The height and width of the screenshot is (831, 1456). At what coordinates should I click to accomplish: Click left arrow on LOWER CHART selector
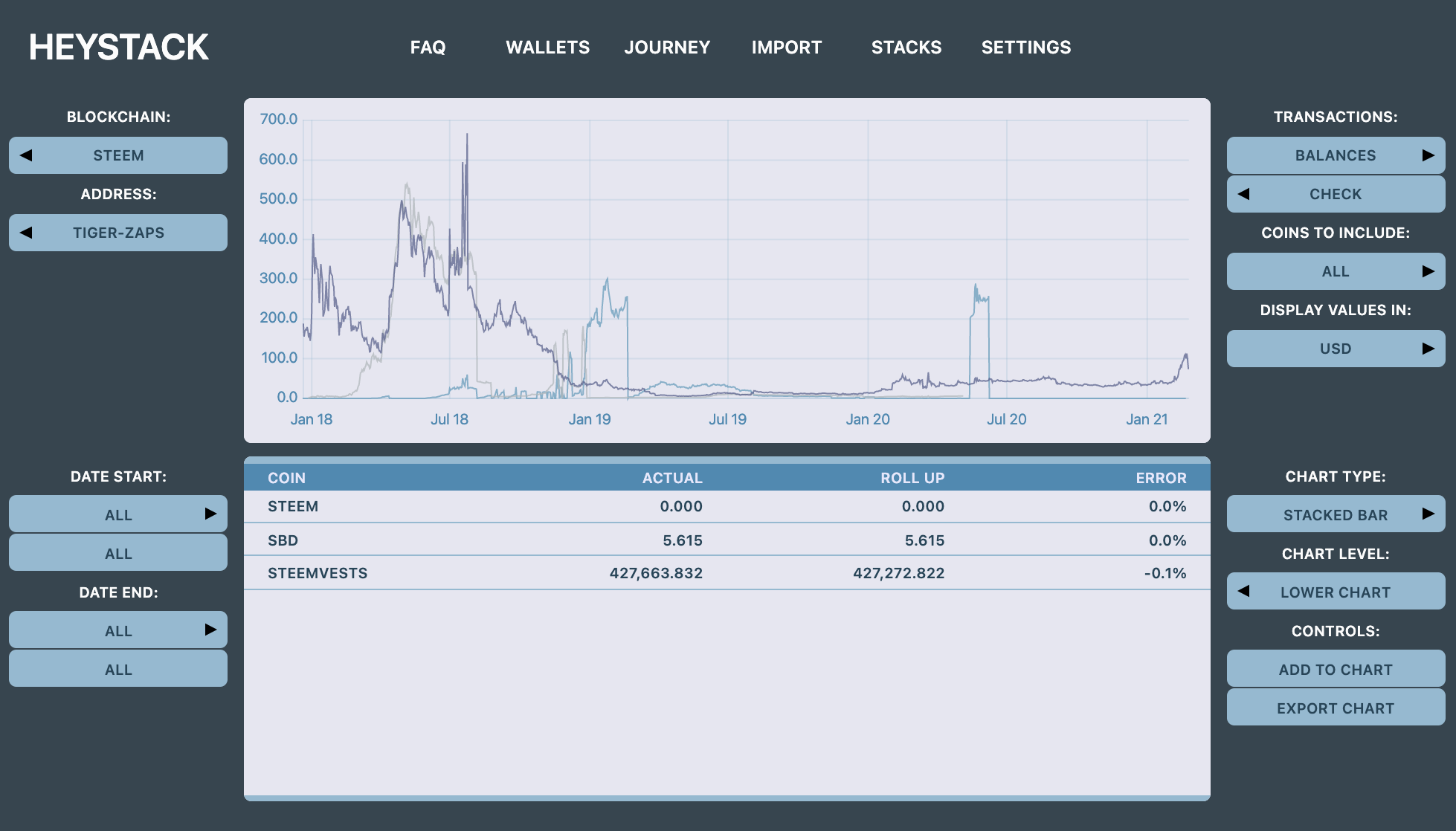pyautogui.click(x=1243, y=591)
